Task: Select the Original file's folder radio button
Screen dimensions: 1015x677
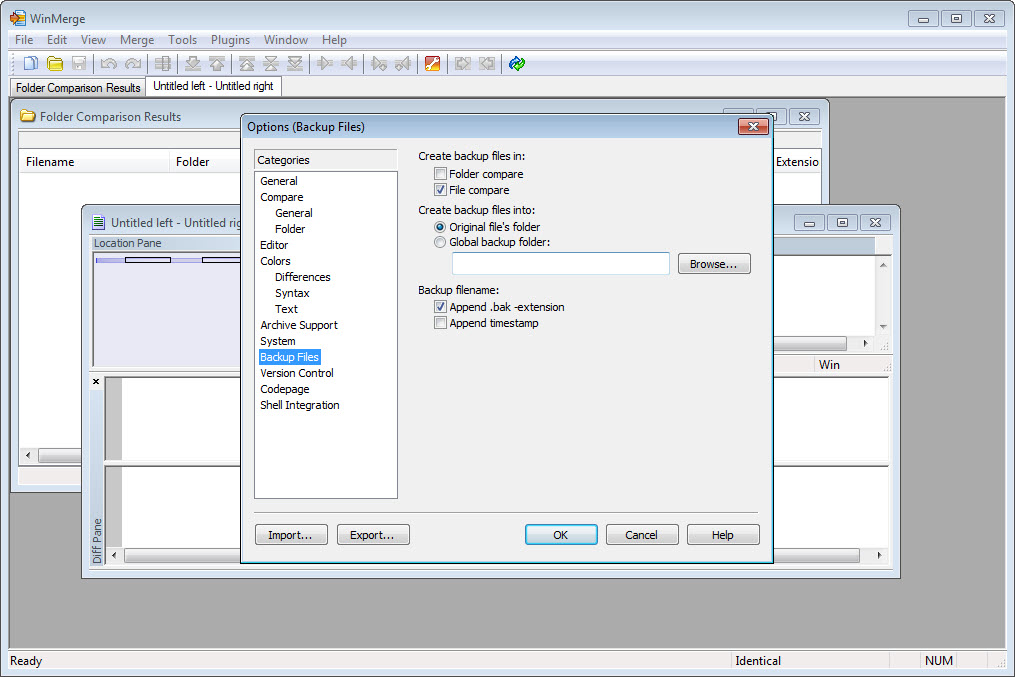Action: pyautogui.click(x=440, y=227)
